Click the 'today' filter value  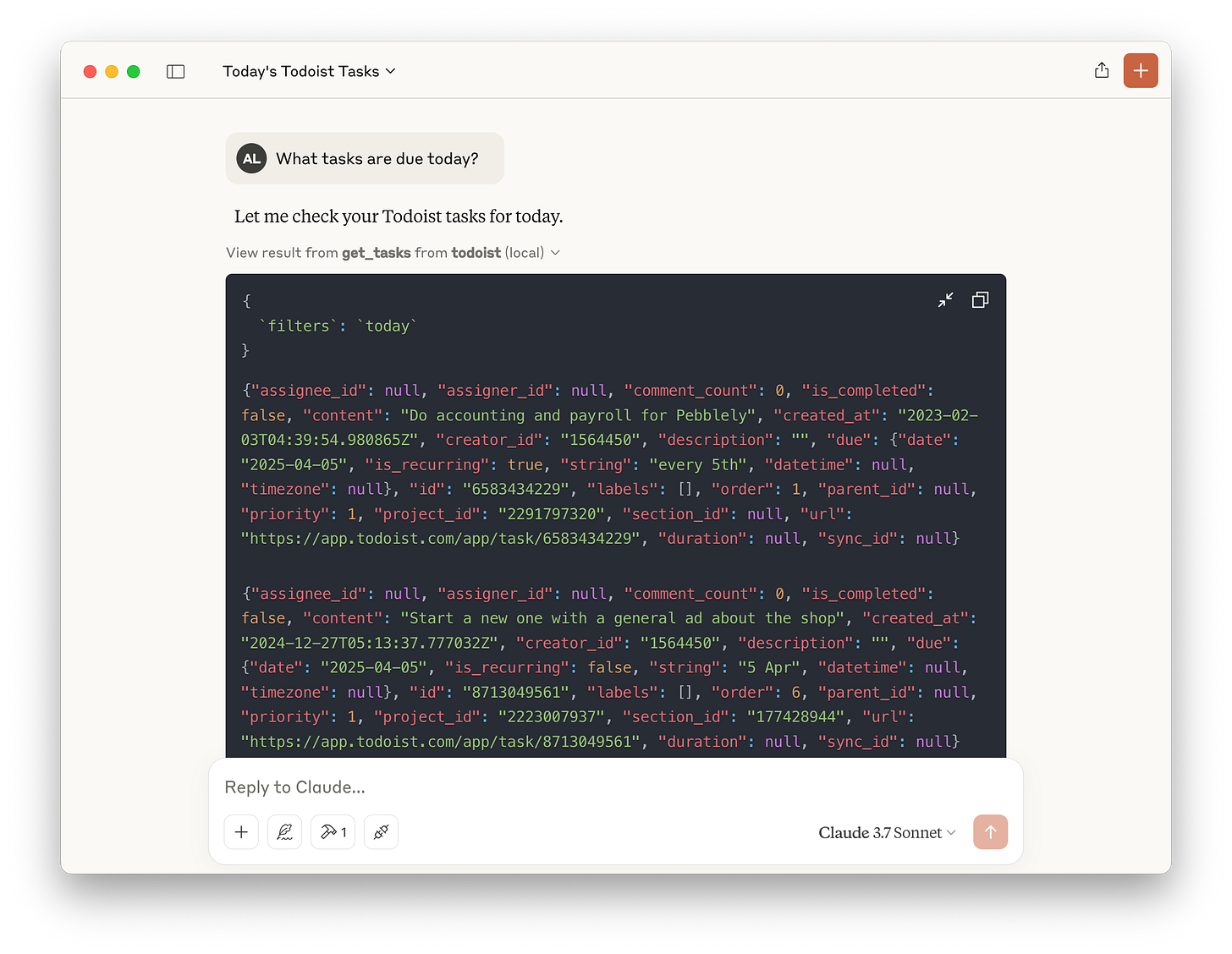(x=388, y=326)
